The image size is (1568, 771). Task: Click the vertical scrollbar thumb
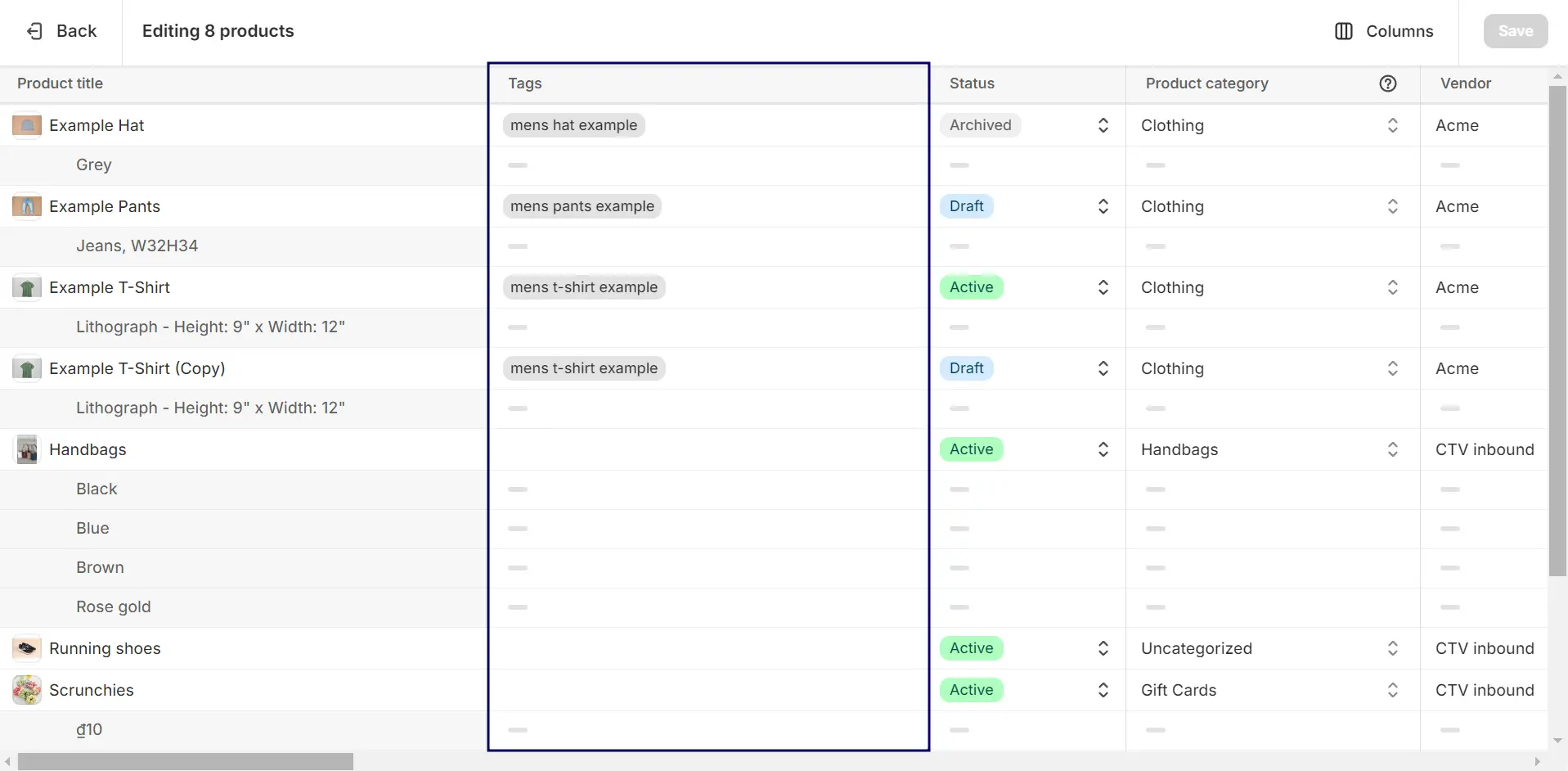point(1557,331)
